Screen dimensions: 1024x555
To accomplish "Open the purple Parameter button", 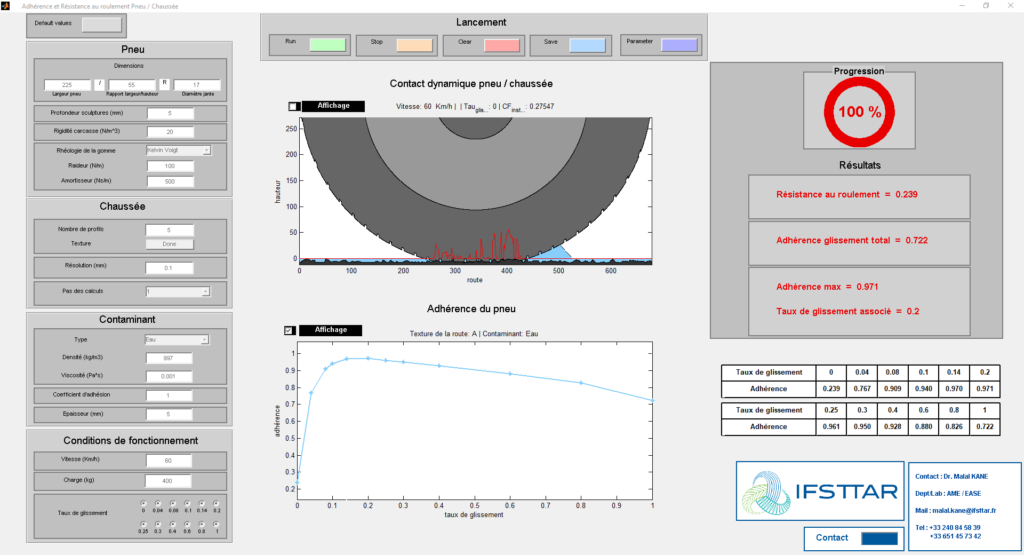I will (678, 45).
